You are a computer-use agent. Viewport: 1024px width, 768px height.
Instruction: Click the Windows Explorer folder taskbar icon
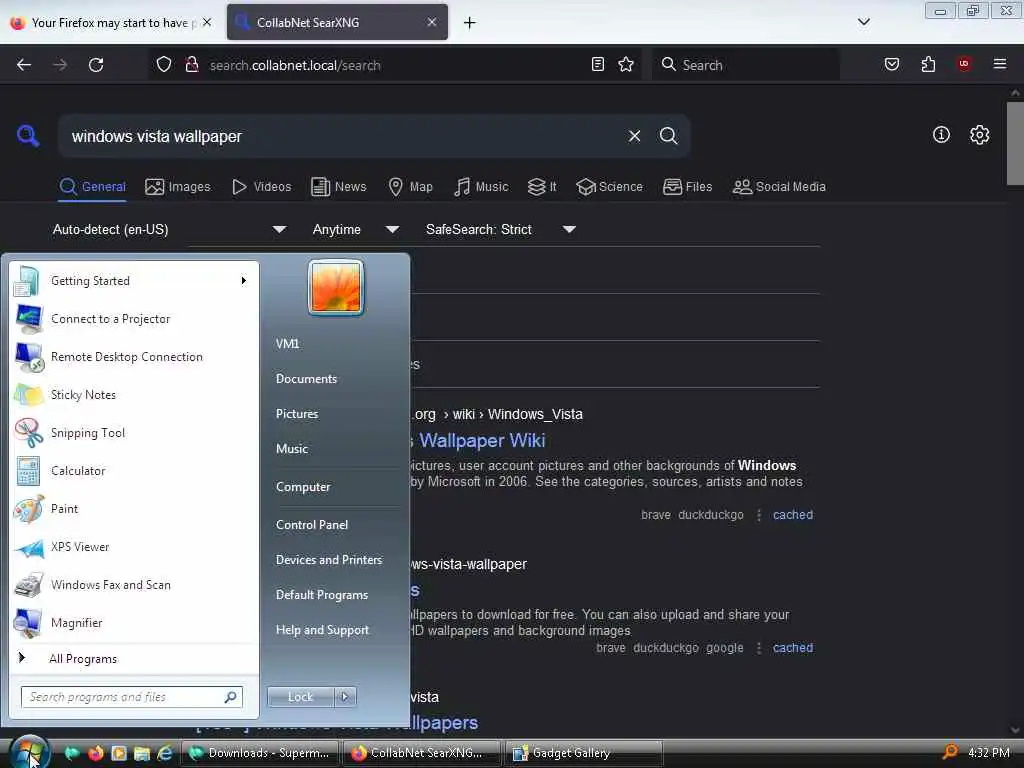pyautogui.click(x=142, y=753)
